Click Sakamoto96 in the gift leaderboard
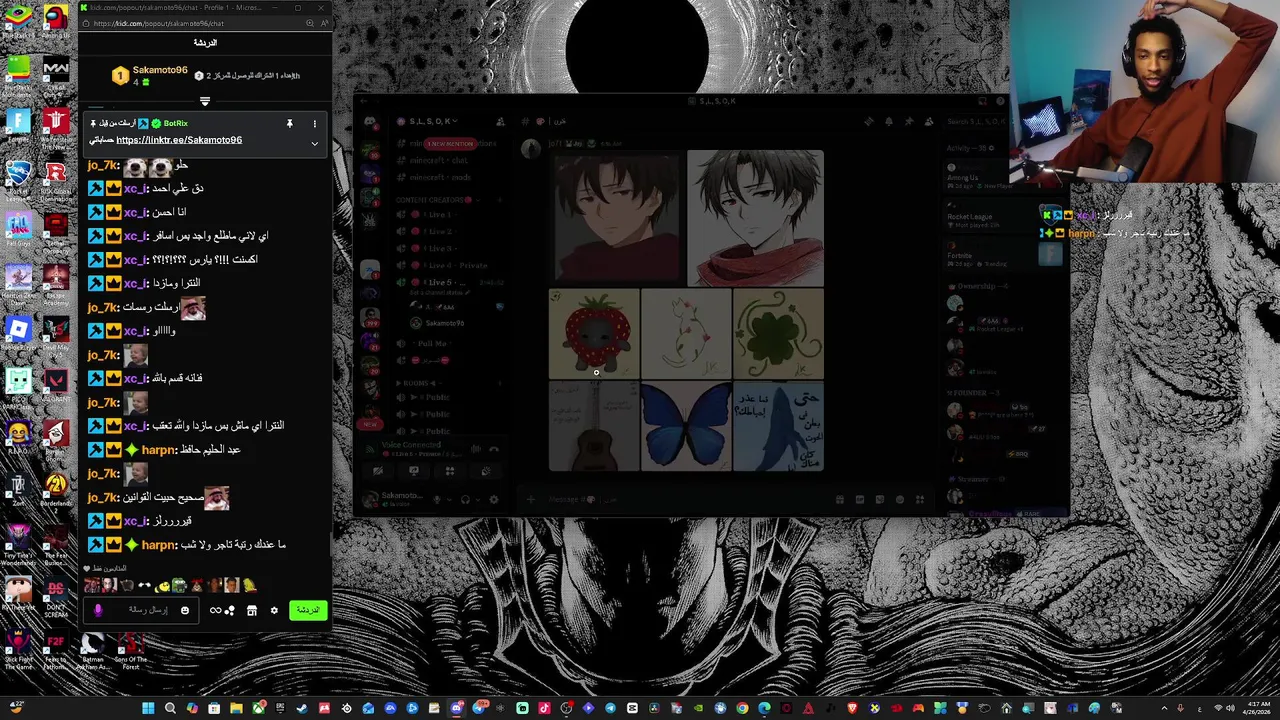The width and height of the screenshot is (1280, 720). pyautogui.click(x=160, y=70)
